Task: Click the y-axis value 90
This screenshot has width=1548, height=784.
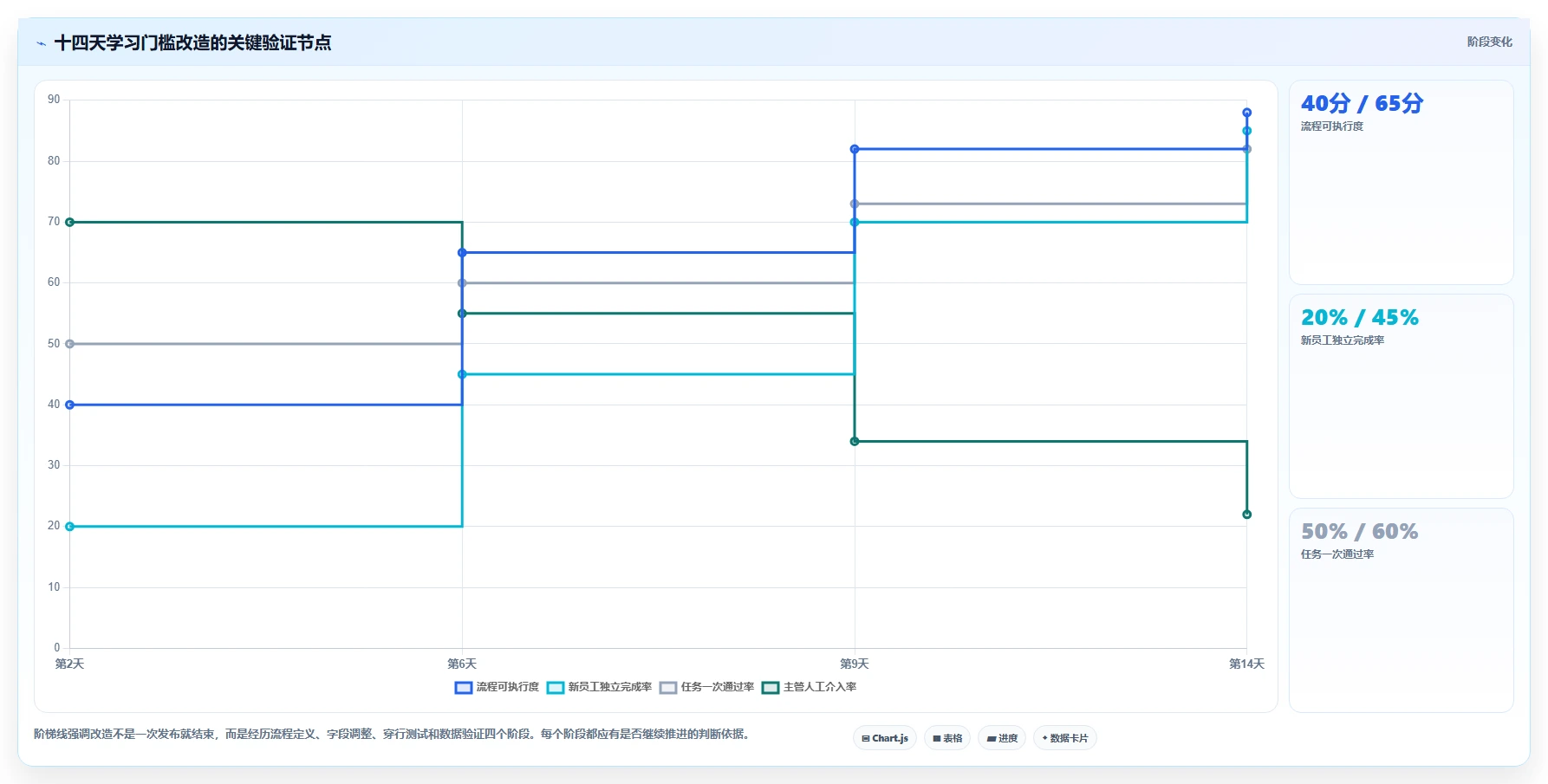Action: pos(54,100)
